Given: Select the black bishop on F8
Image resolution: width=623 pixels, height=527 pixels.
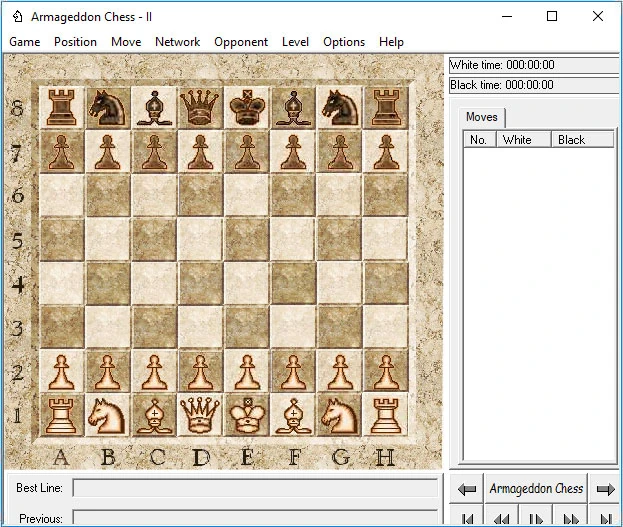Looking at the screenshot, I should [293, 107].
